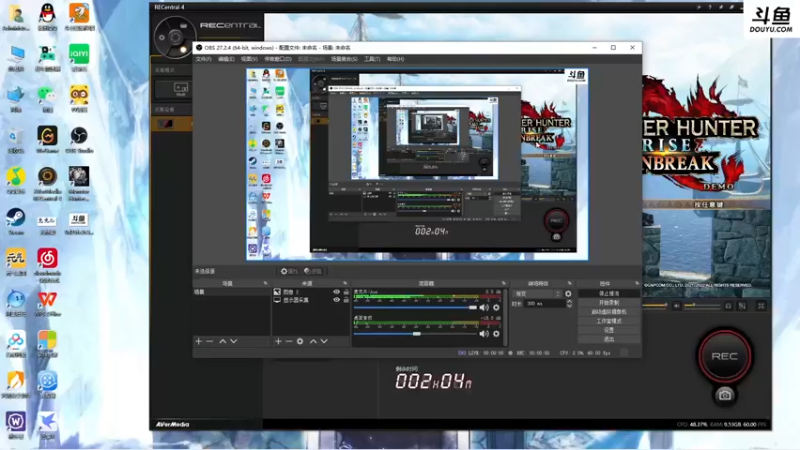This screenshot has width=800, height=450.
Task: Move the selected source up
Action: [313, 341]
